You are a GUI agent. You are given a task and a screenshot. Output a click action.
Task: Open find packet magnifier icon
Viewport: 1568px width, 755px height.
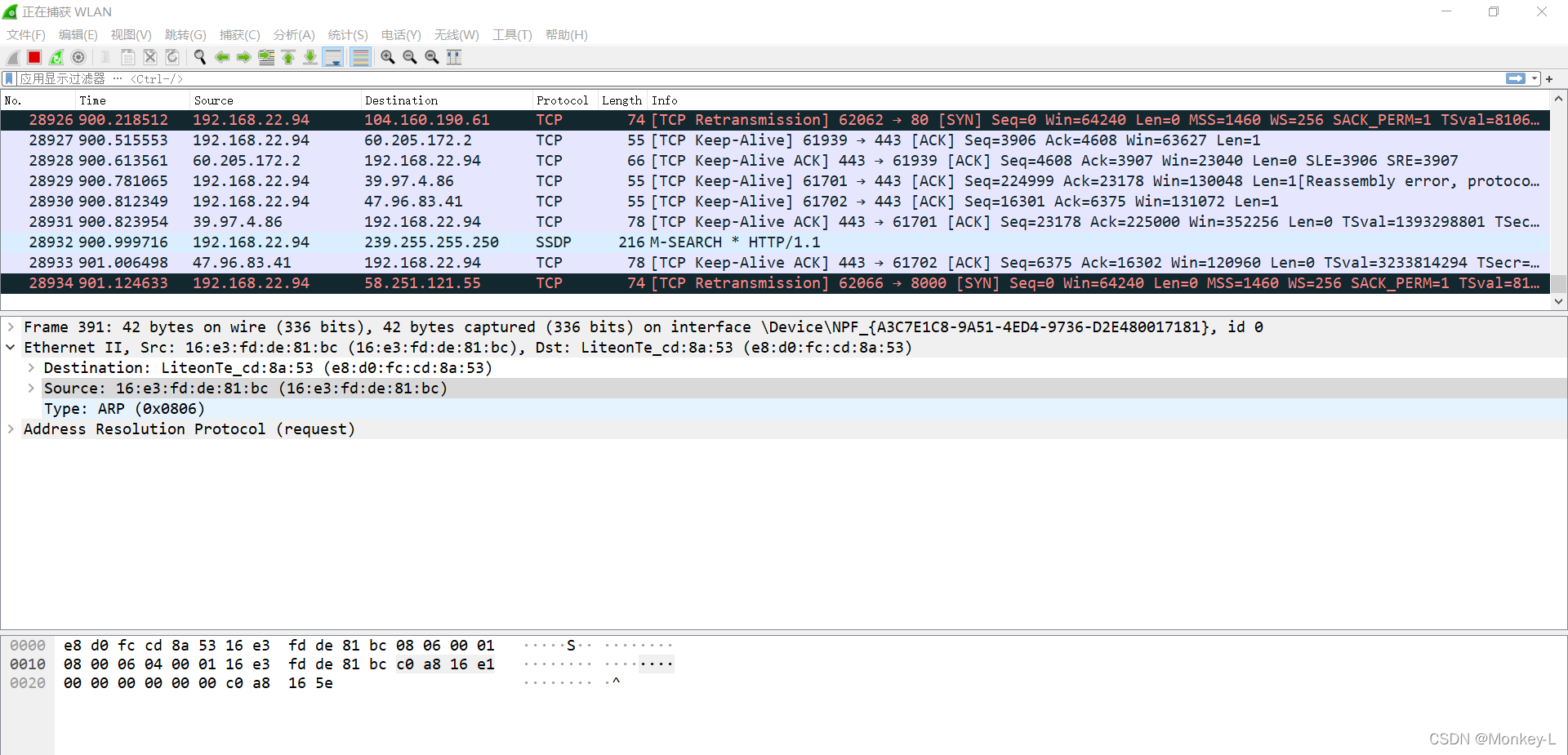point(199,57)
